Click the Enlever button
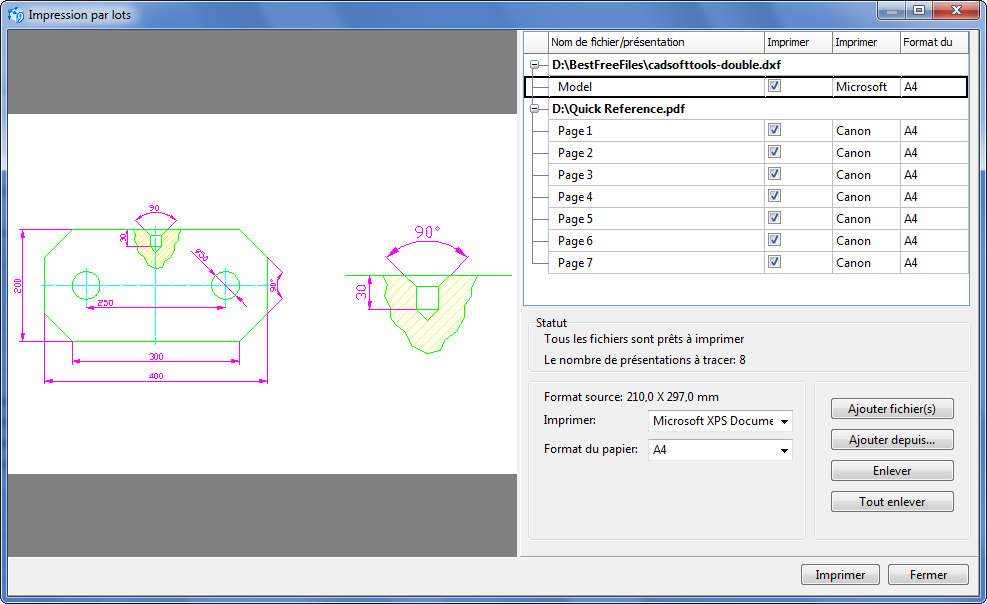The height and width of the screenshot is (604, 987). click(x=892, y=471)
